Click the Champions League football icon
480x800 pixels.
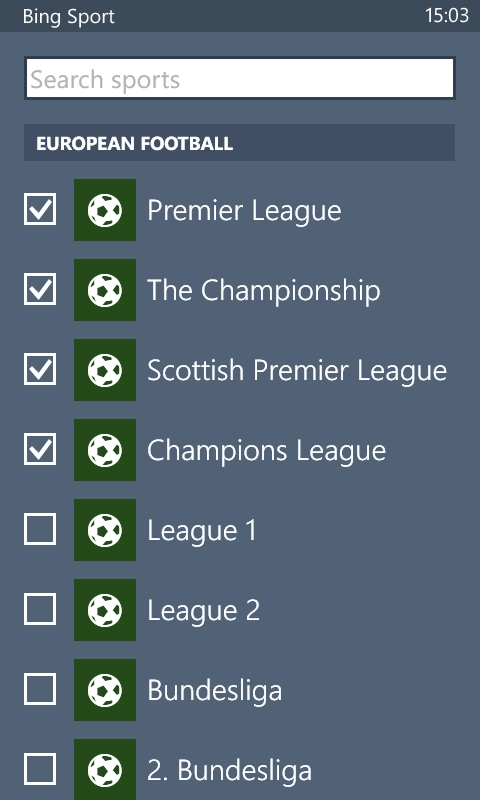pos(105,450)
